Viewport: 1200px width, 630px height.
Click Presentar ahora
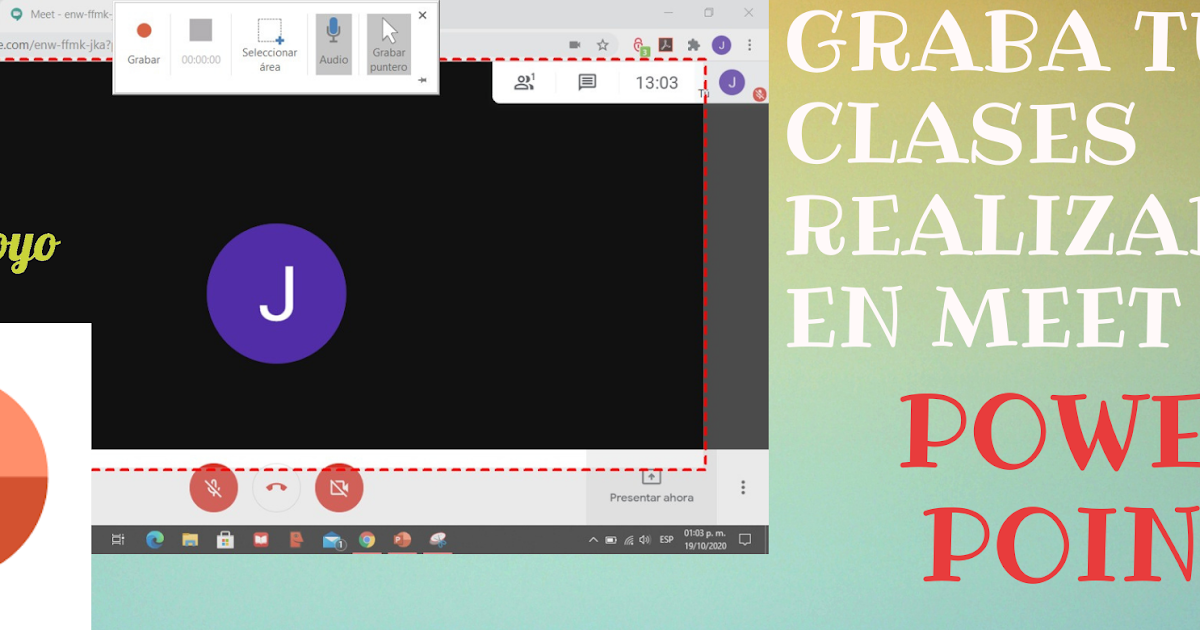[651, 486]
